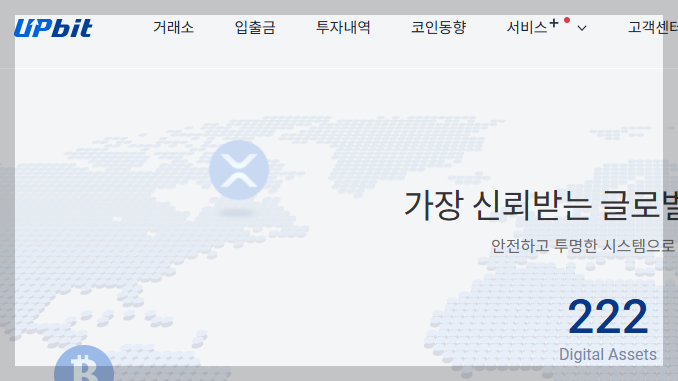Click the XRP coin icon
This screenshot has width=678, height=381.
(239, 170)
